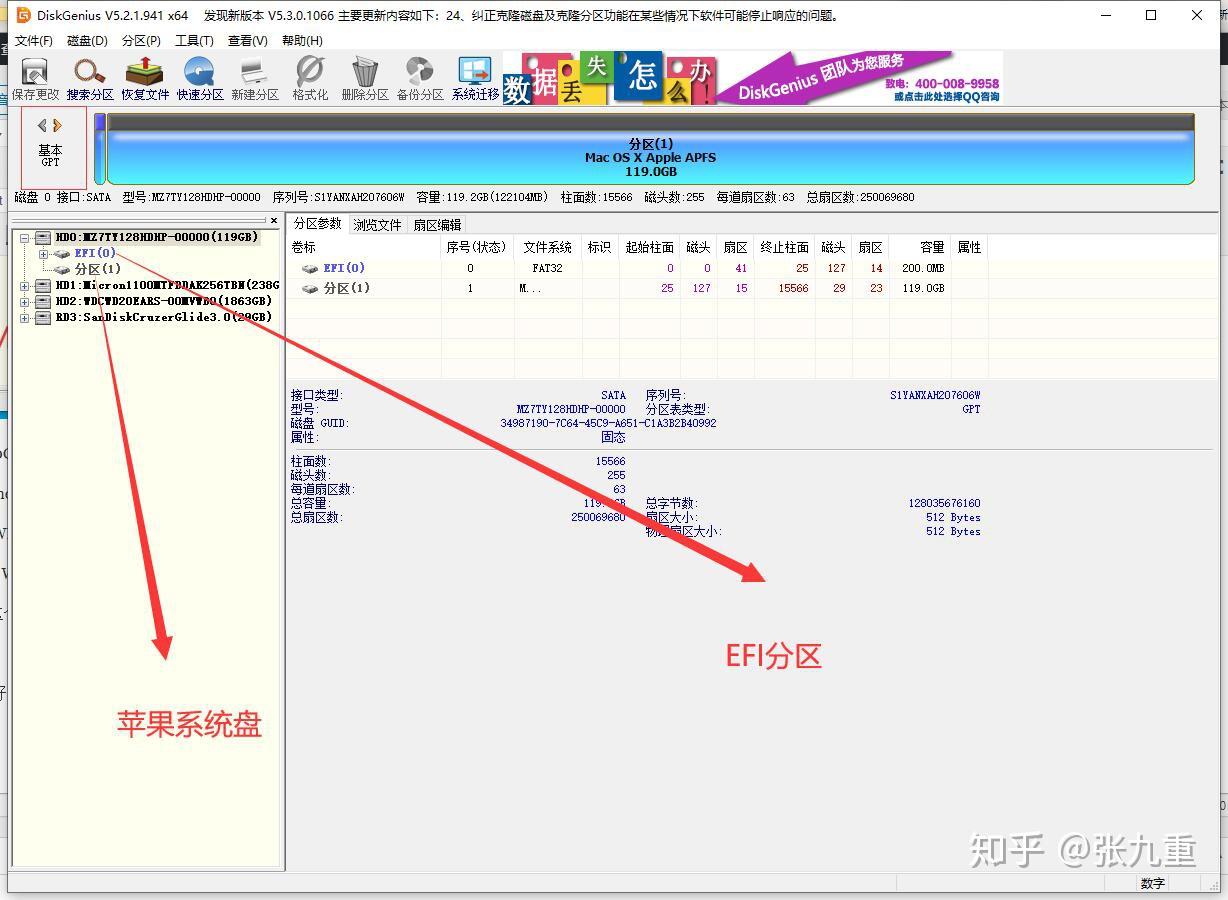Open the 磁盘(D) menu
This screenshot has height=900, width=1228.
(87, 41)
